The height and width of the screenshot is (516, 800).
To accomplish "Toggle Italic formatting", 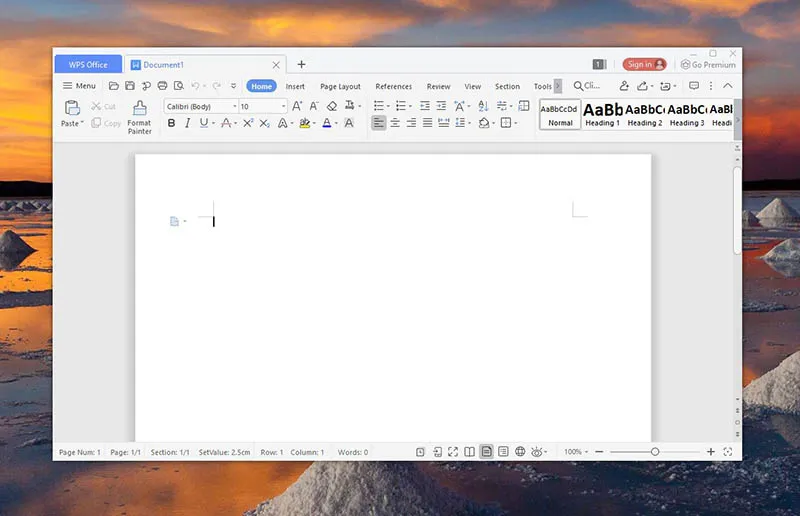I will 187,123.
